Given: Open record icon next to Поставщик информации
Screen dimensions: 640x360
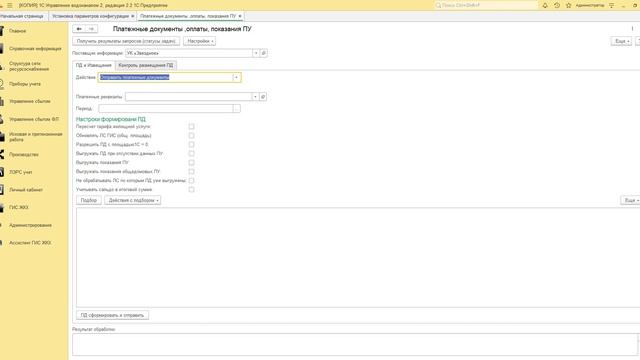Looking at the screenshot, I should pos(264,53).
